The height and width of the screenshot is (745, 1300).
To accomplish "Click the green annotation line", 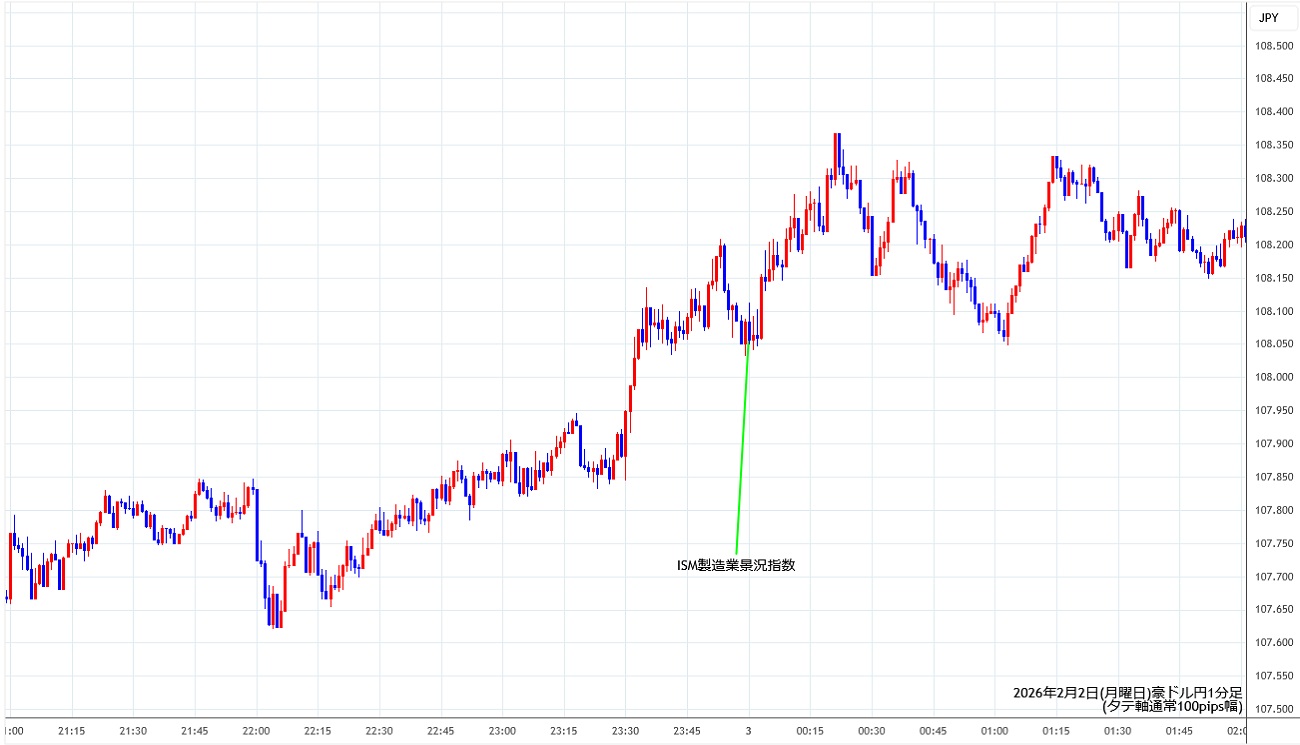I will coord(742,450).
